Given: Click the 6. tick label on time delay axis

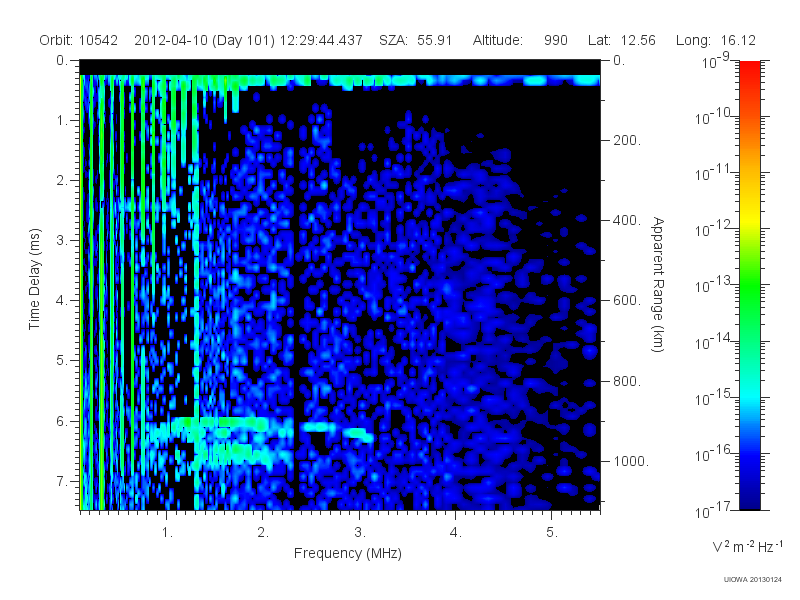Looking at the screenshot, I should pos(62,421).
